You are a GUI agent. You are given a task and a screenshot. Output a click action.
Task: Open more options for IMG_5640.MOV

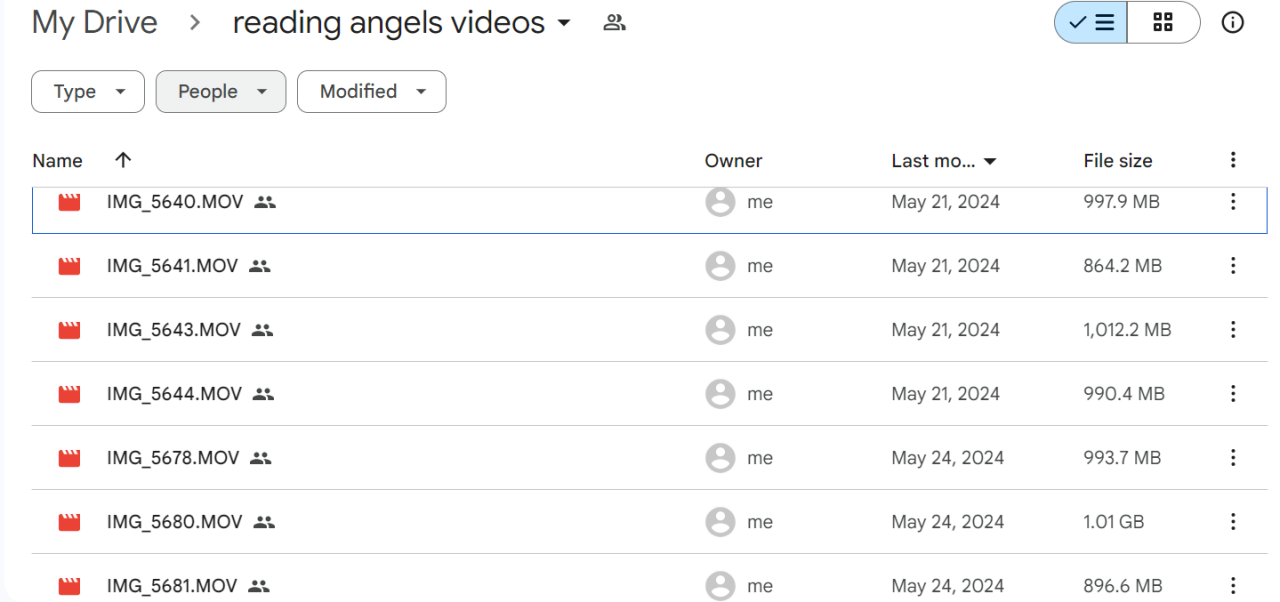click(x=1233, y=202)
